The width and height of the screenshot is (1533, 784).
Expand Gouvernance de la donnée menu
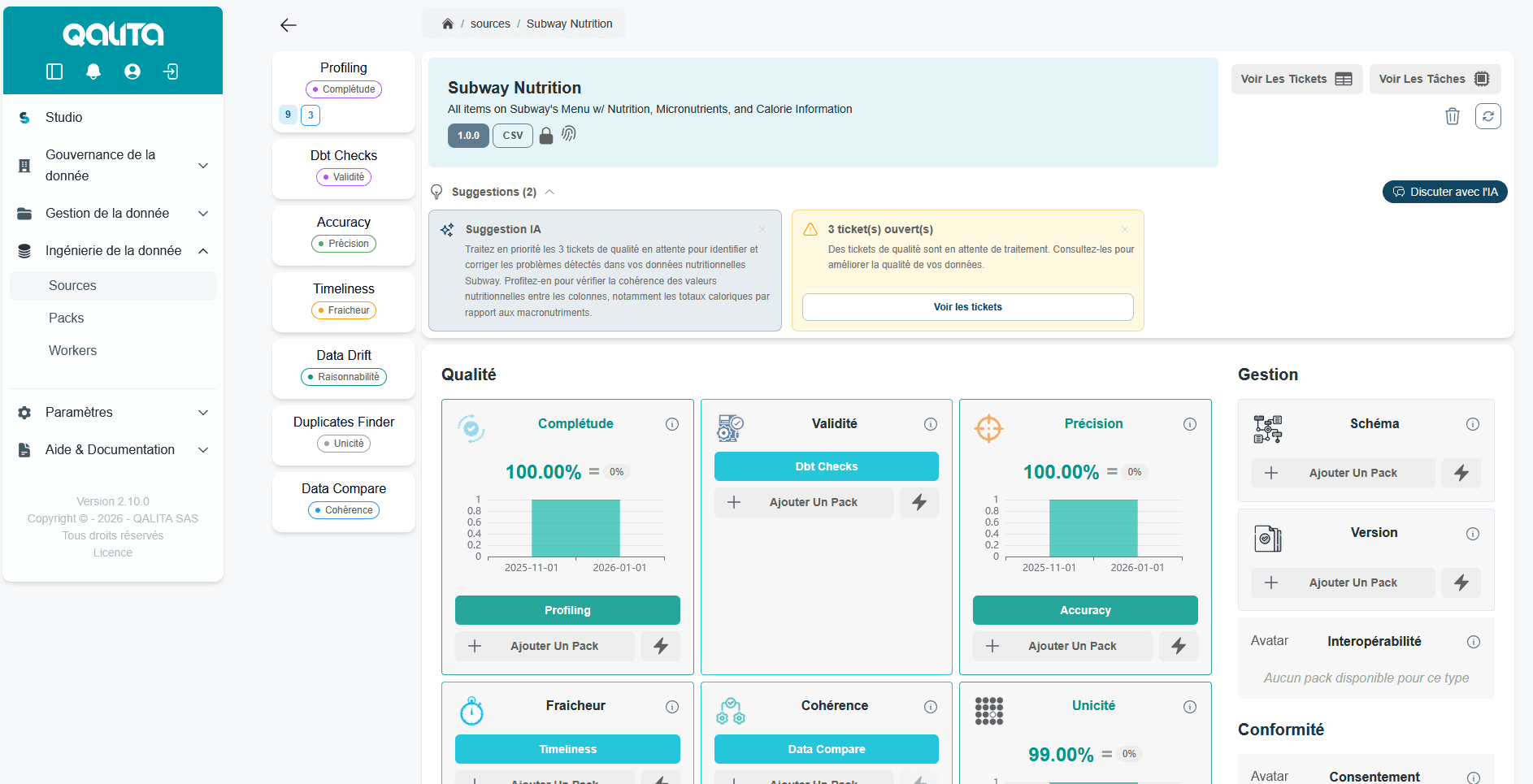coord(203,166)
